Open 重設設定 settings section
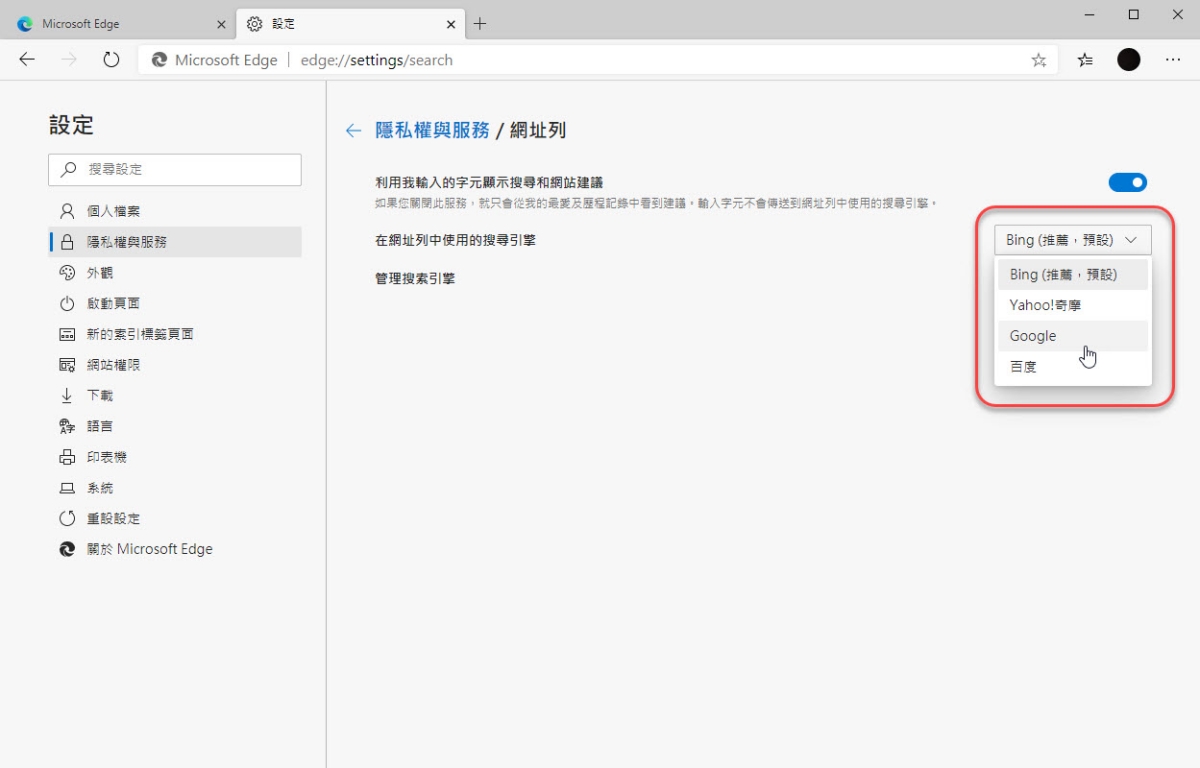The image size is (1200, 768). 175,518
